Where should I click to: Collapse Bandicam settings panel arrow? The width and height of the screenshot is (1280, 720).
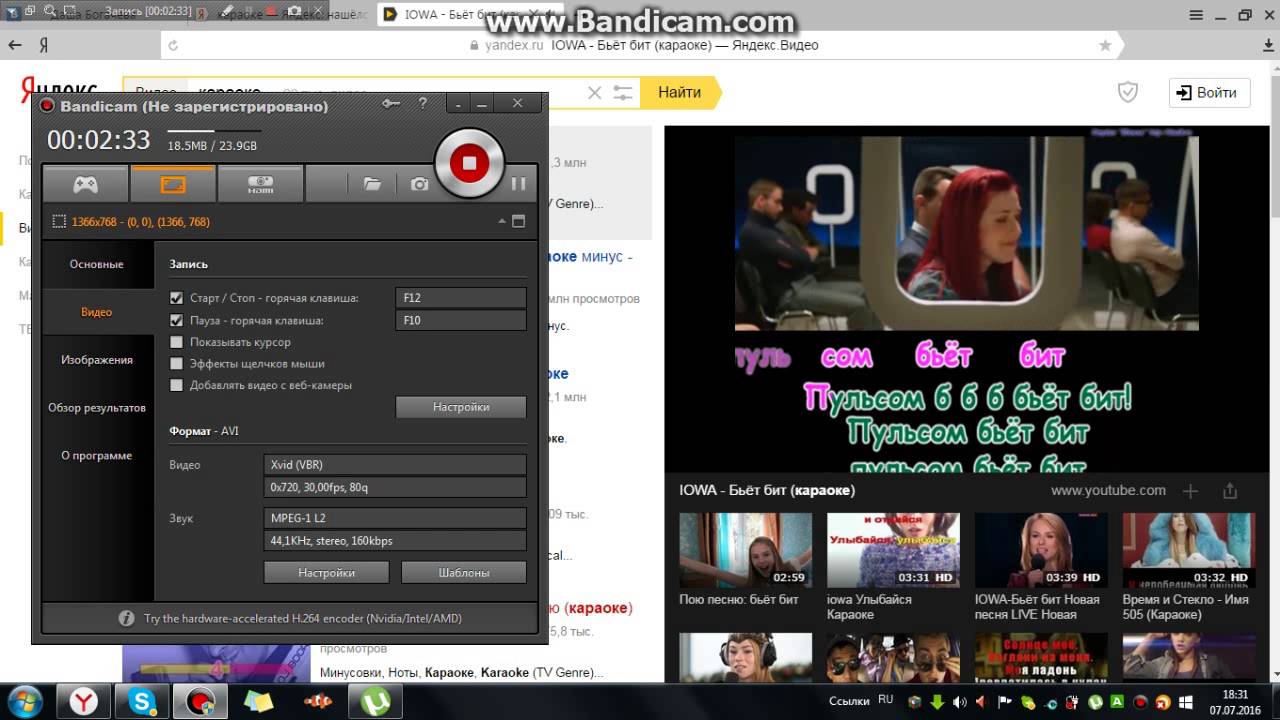pyautogui.click(x=500, y=221)
